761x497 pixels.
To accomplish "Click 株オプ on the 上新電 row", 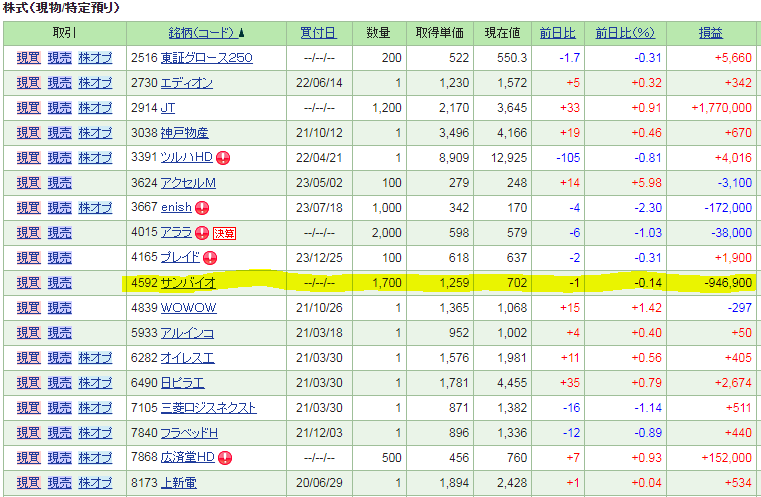I will point(95,483).
